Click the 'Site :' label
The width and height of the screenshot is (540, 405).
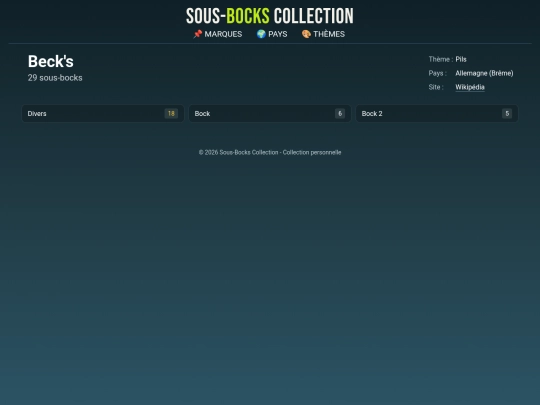tap(436, 87)
